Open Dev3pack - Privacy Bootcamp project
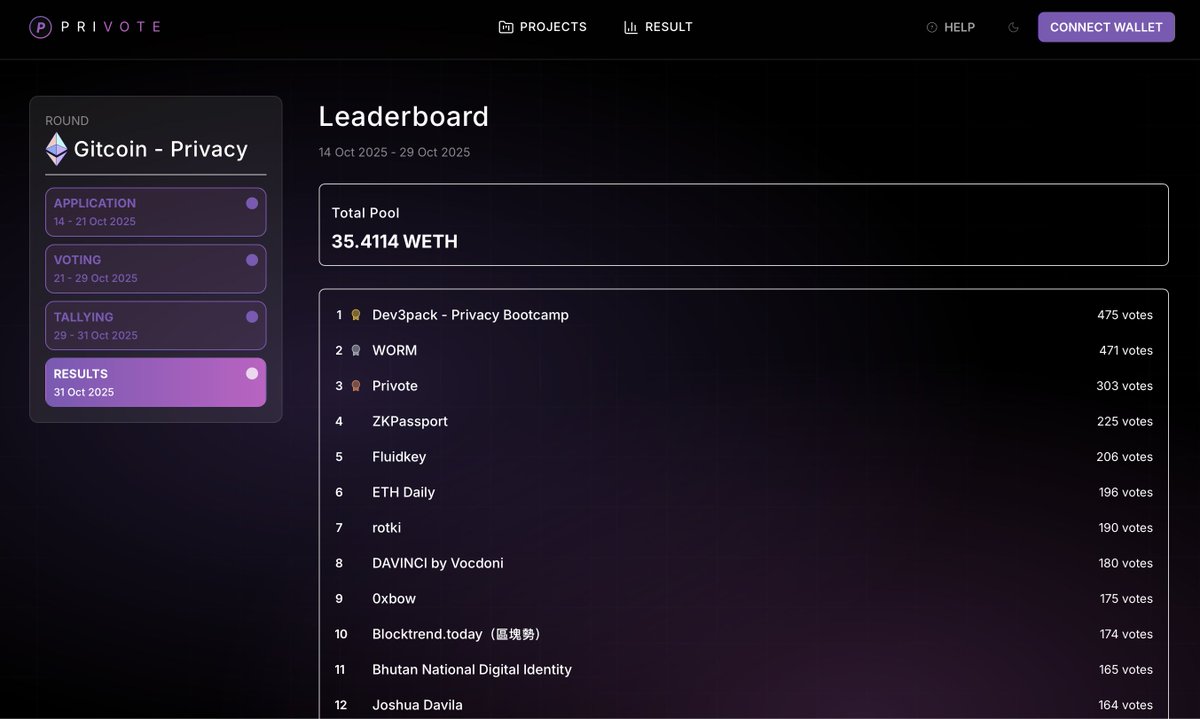This screenshot has width=1200, height=719. (x=470, y=315)
